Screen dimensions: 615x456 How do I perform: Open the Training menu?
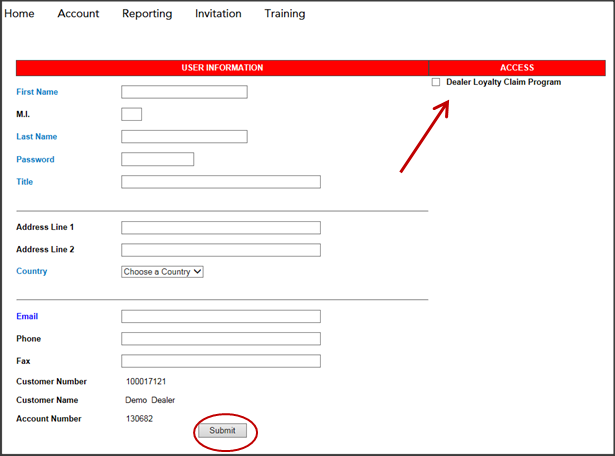285,14
